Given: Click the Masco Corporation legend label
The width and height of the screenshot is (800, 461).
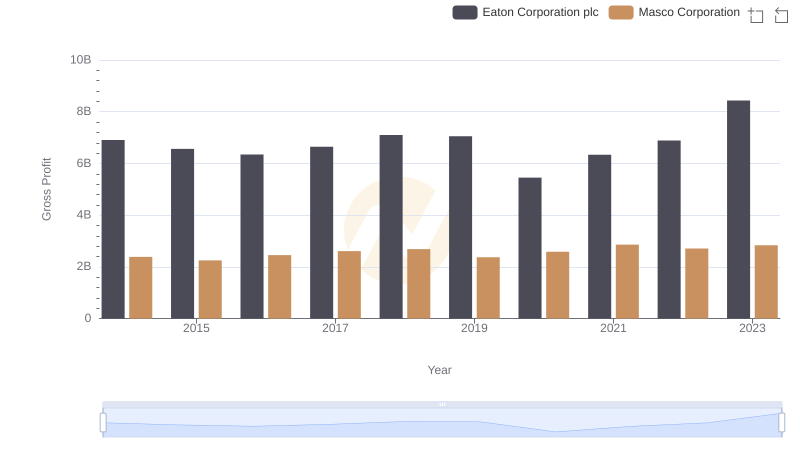Looking at the screenshot, I should pyautogui.click(x=689, y=12).
